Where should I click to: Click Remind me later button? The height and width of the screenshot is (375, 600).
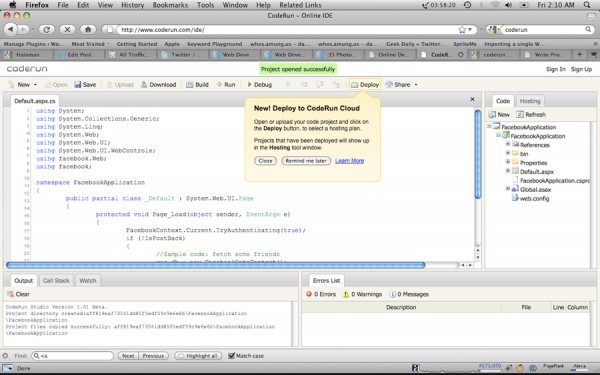tap(306, 161)
